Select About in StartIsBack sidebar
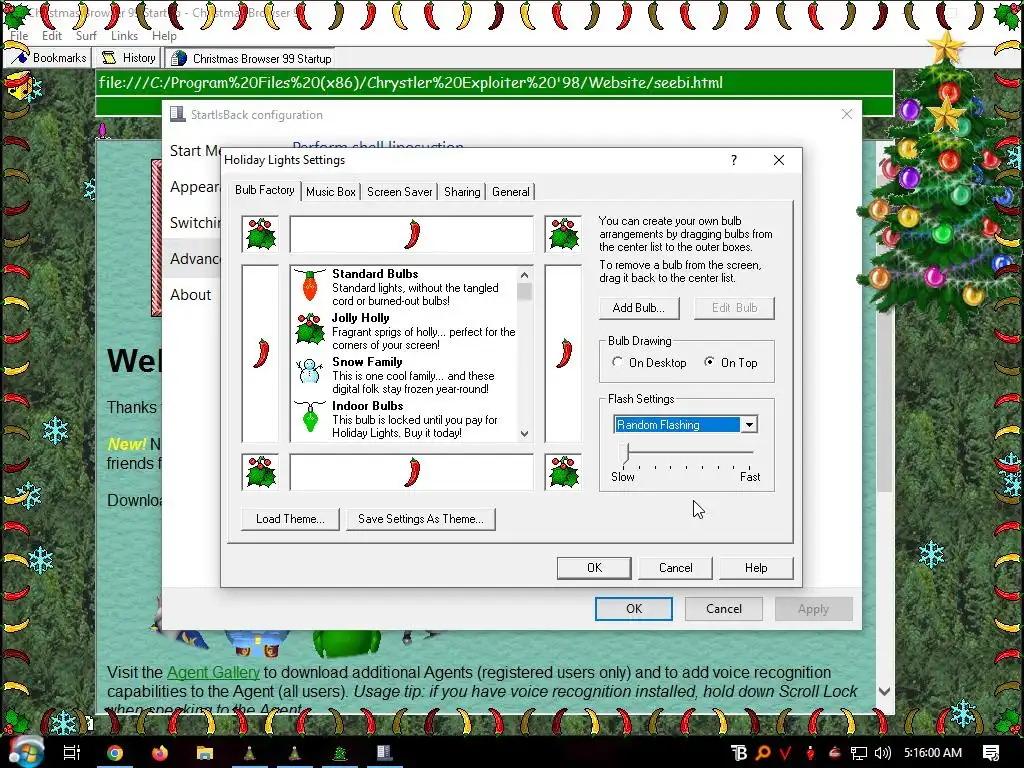This screenshot has width=1024, height=768. (x=191, y=295)
